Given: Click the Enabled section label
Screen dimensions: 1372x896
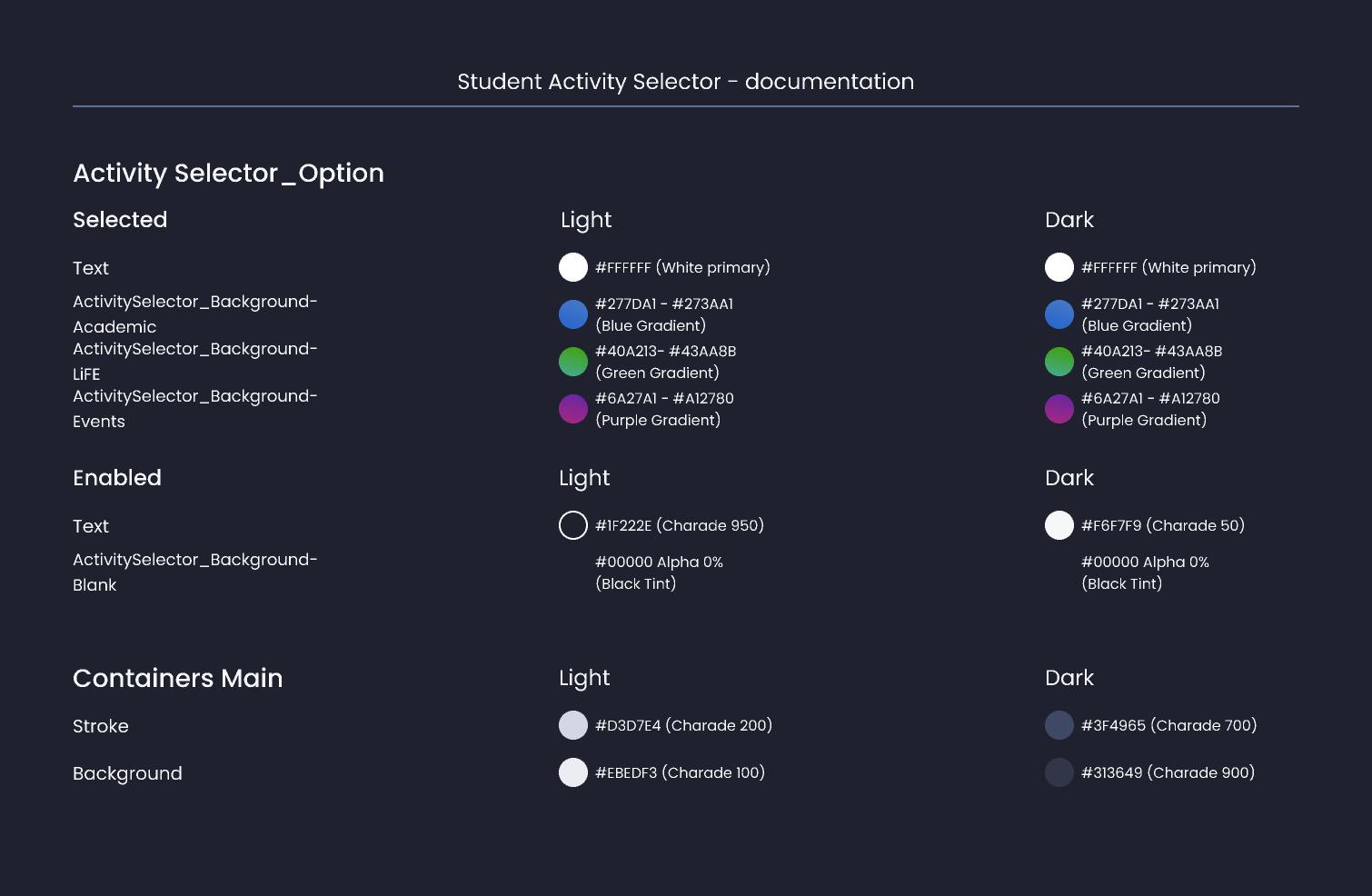Looking at the screenshot, I should (117, 478).
